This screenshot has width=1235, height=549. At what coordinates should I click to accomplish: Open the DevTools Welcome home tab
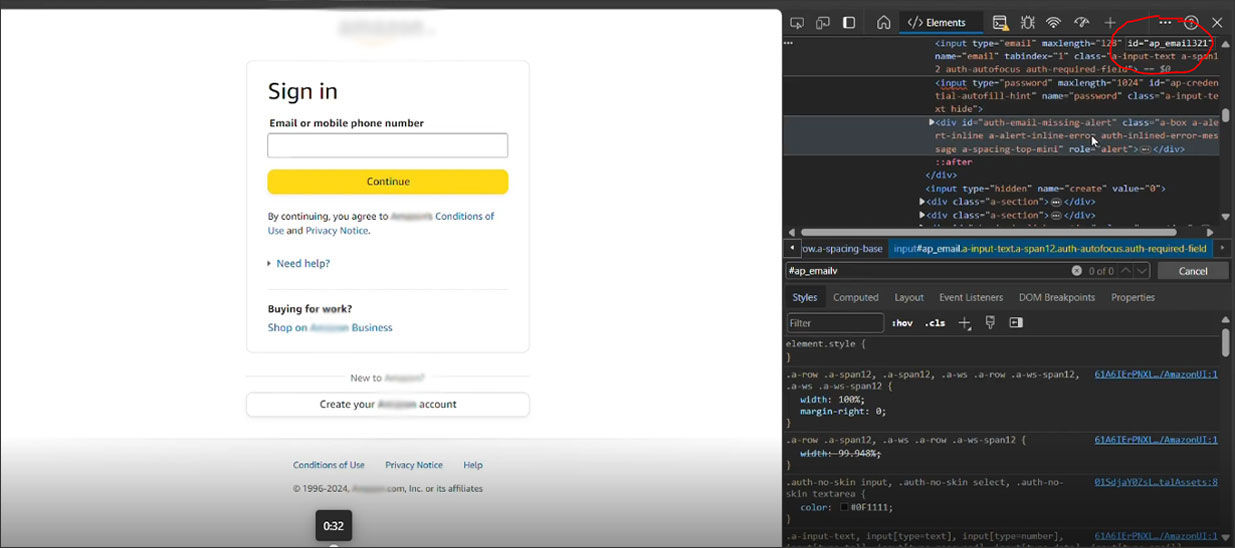[883, 22]
